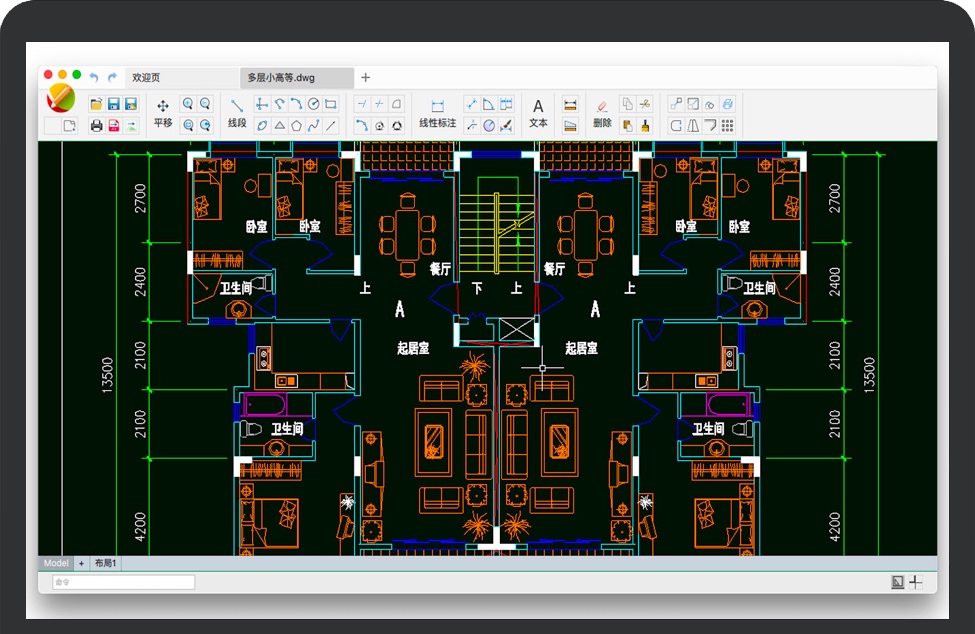Screen dimensions: 975x634
Task: Click the open folder icon
Action: click(x=97, y=104)
